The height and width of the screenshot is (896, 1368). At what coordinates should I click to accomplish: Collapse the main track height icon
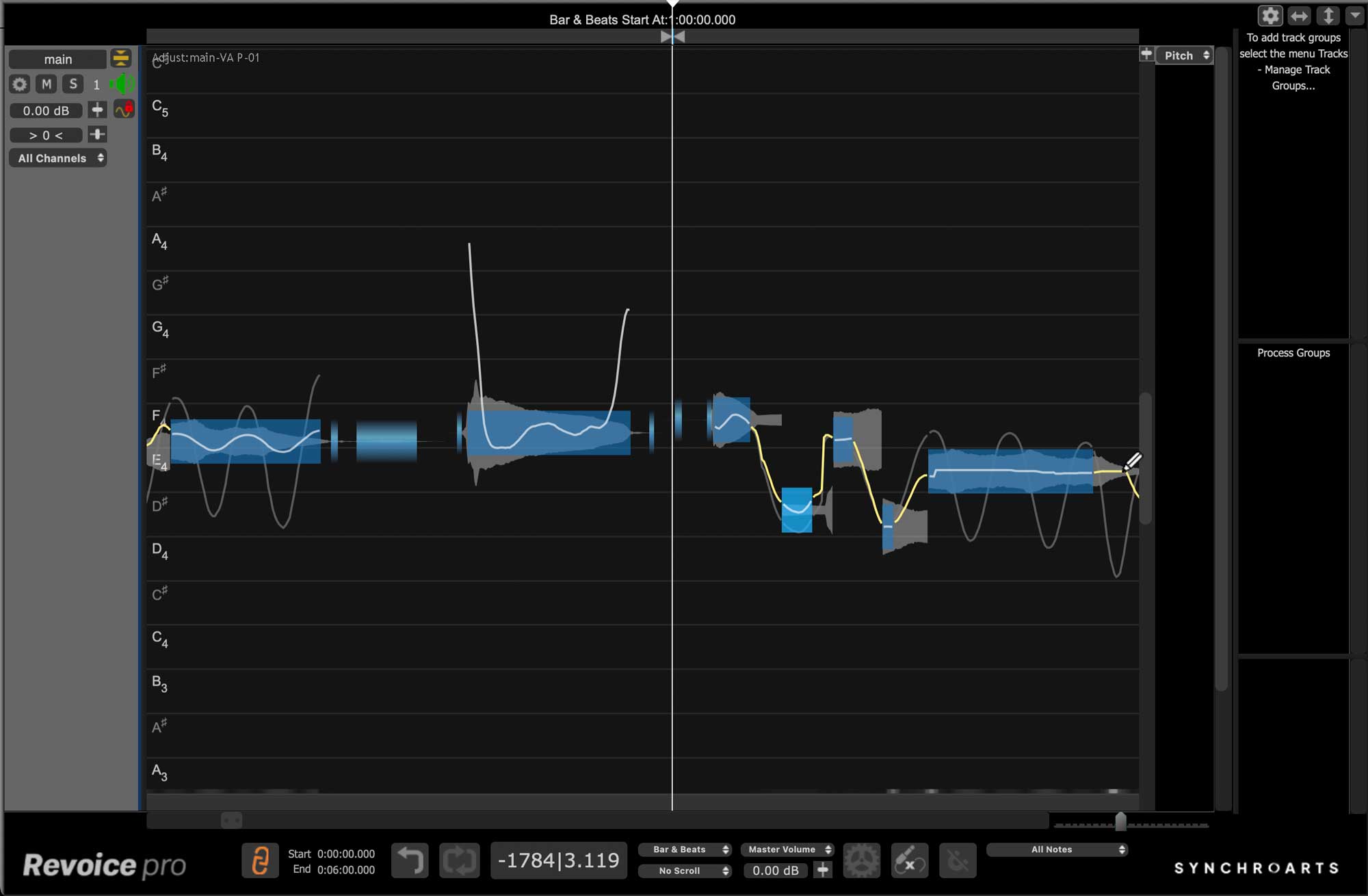[x=121, y=59]
